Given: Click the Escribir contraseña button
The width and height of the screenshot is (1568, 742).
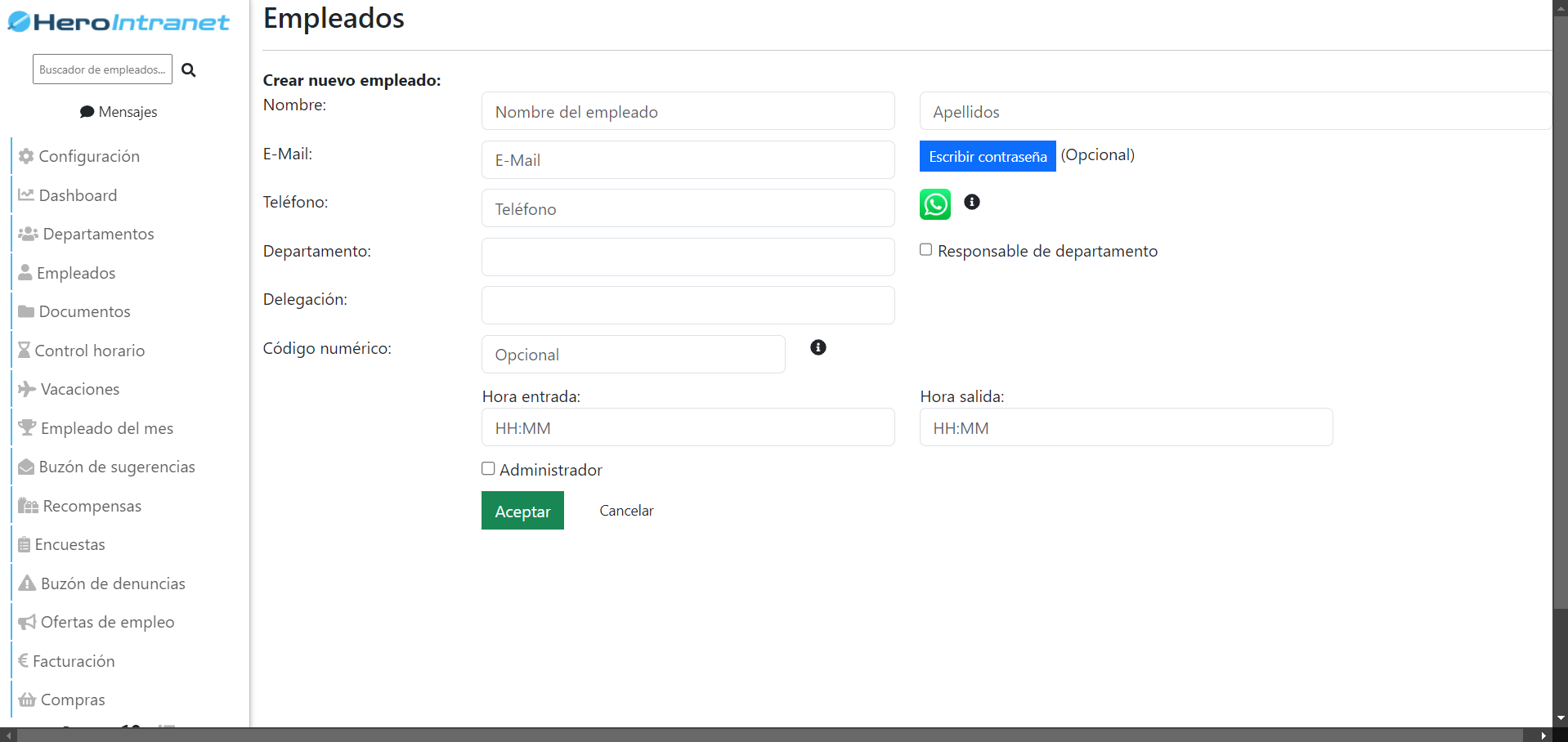Looking at the screenshot, I should click(x=987, y=156).
